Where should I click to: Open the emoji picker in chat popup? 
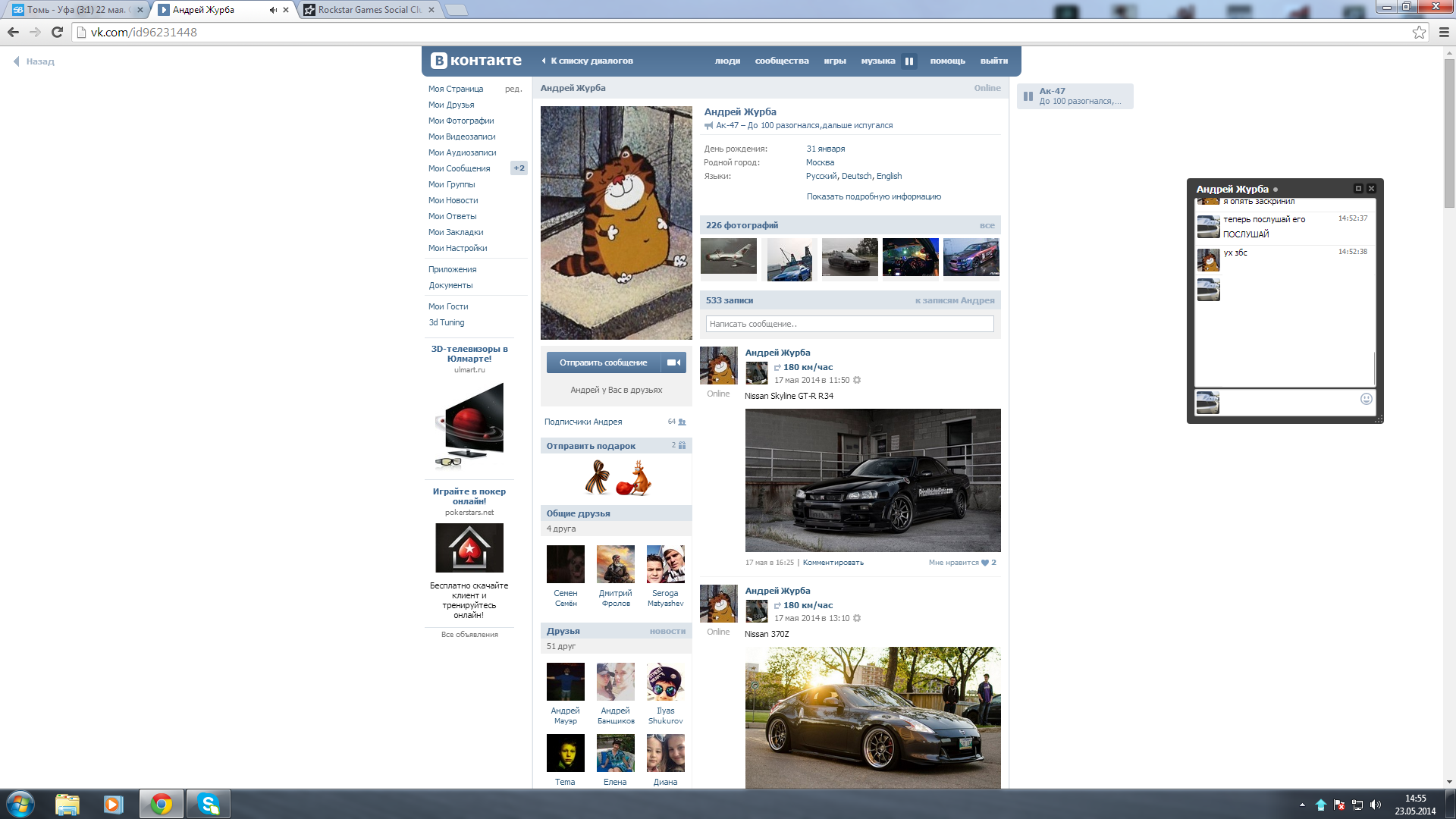tap(1366, 399)
